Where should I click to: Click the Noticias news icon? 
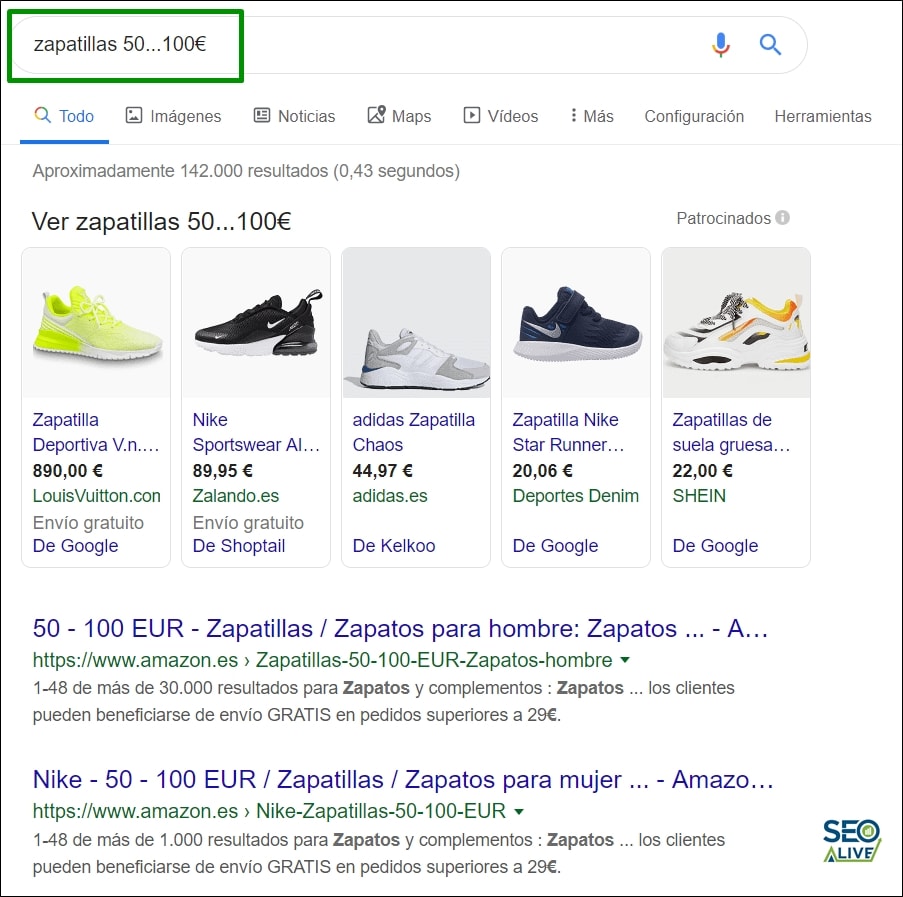tap(262, 116)
